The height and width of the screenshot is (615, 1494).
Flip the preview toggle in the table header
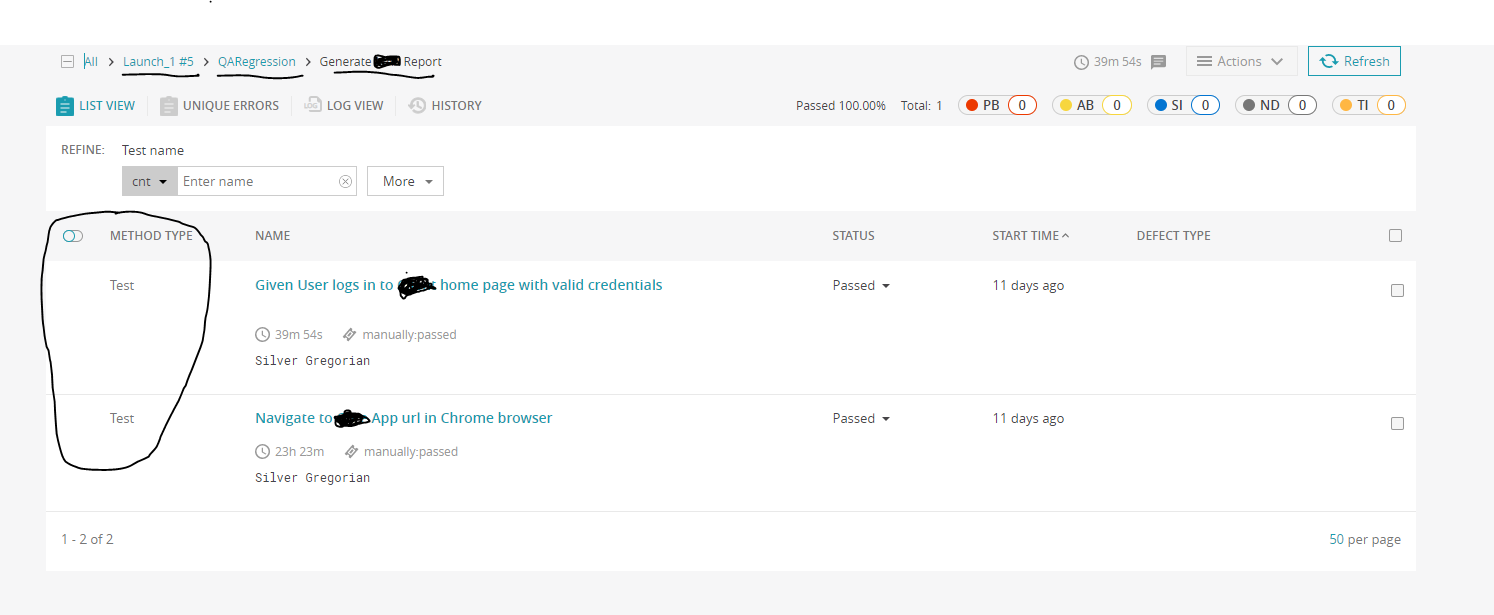click(x=72, y=235)
